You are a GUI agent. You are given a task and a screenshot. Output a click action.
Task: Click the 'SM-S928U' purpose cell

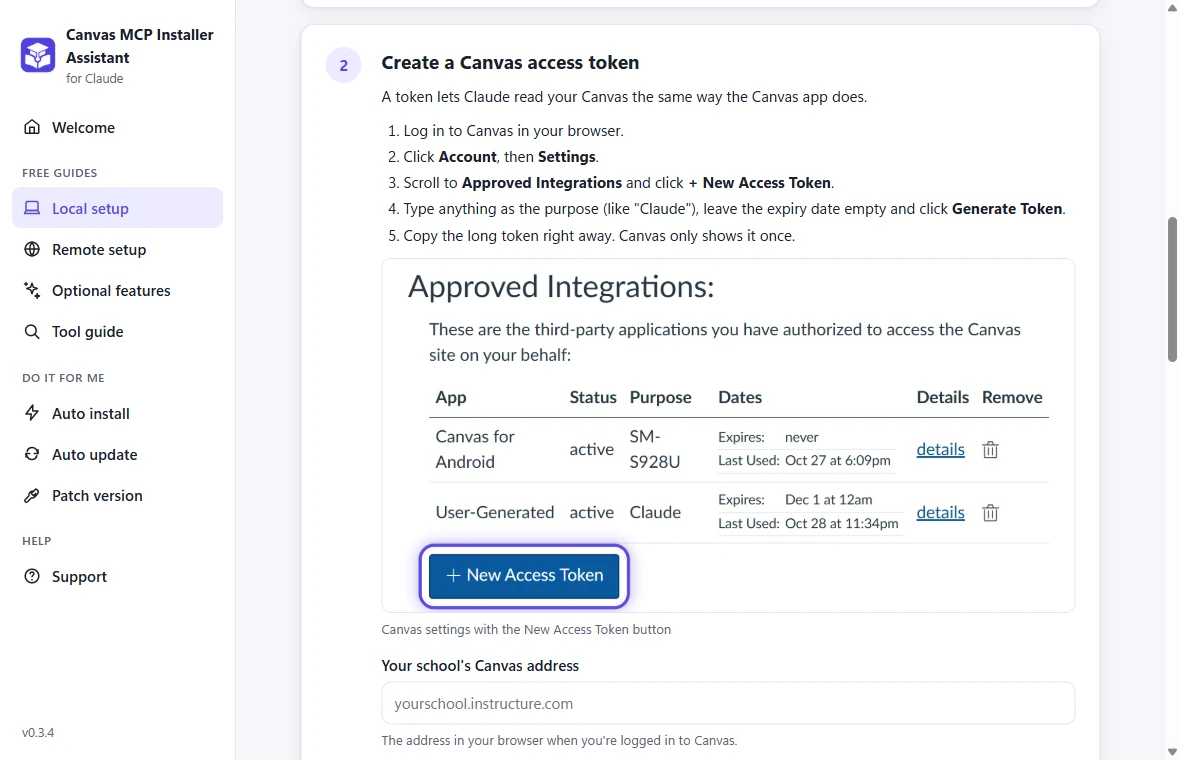click(655, 449)
